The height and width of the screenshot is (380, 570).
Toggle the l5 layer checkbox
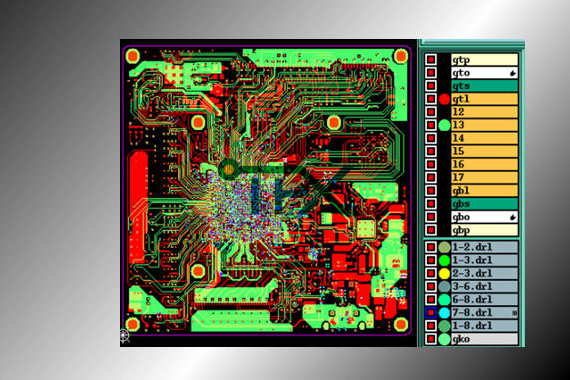(x=431, y=151)
